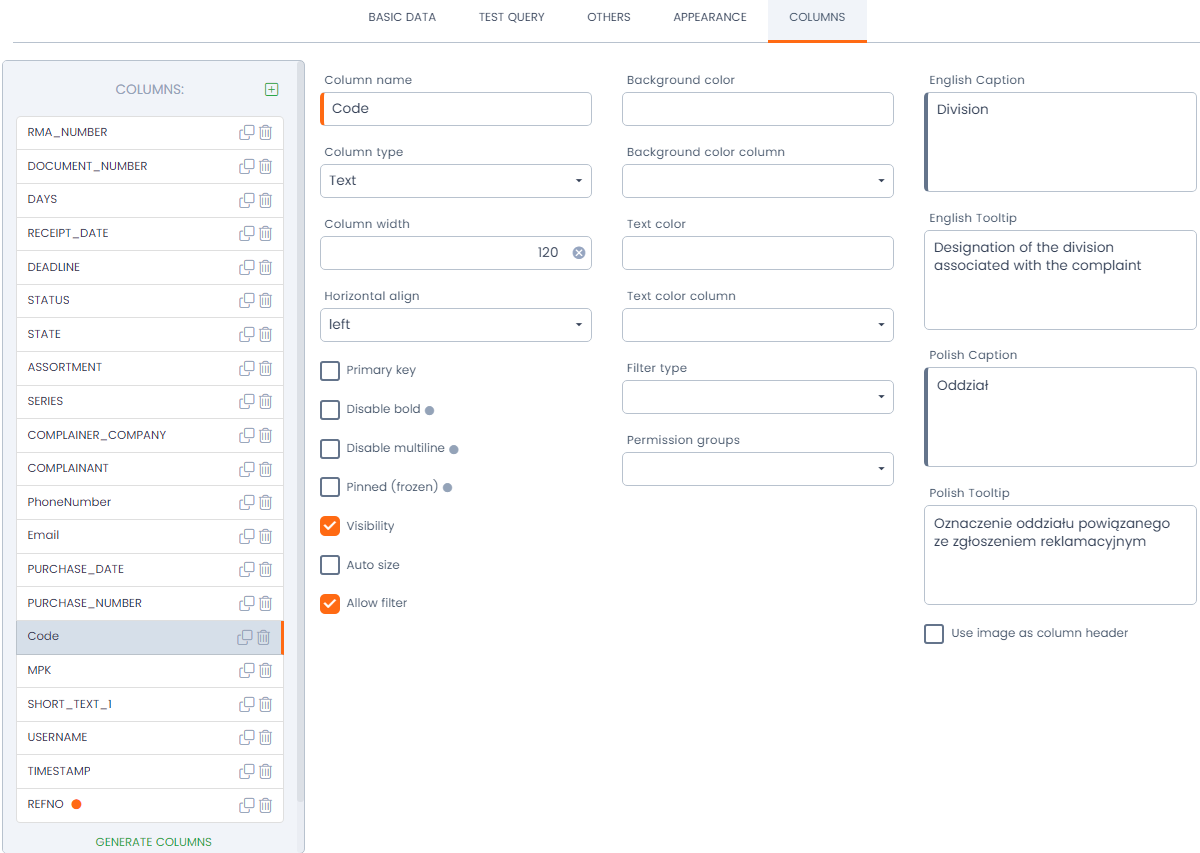This screenshot has height=853, width=1200.
Task: Duplicate the RMA_NUMBER column
Action: (x=247, y=132)
